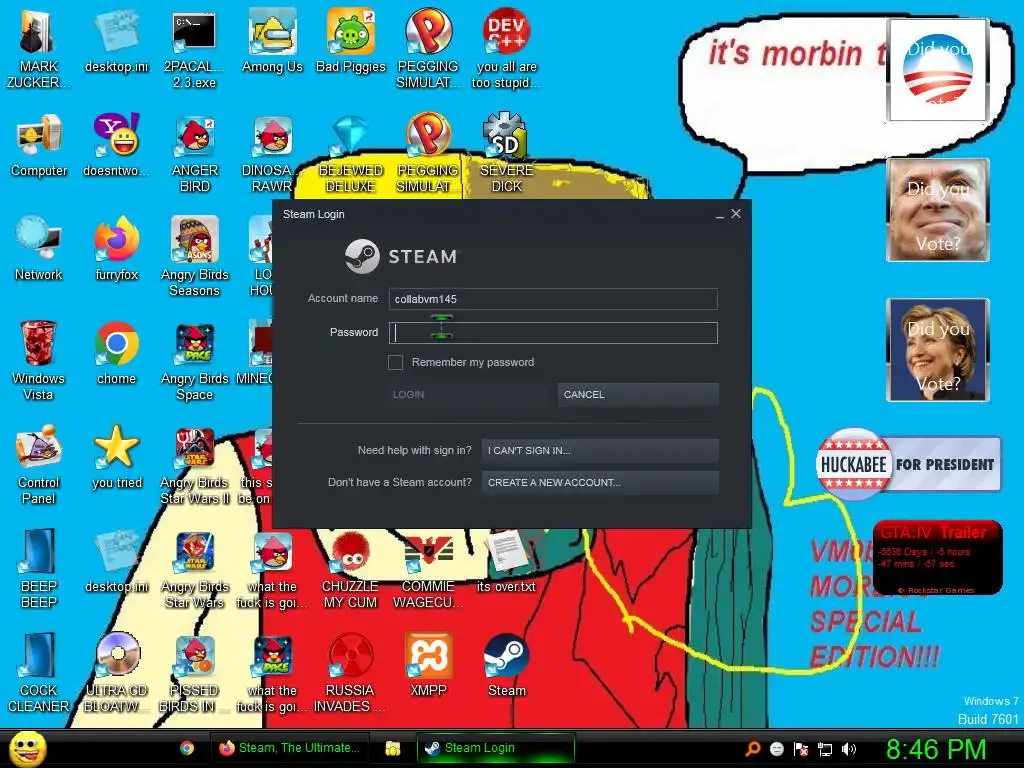The image size is (1024, 768).
Task: Click CREATE A NEW ACCOUNT button
Action: coord(600,483)
